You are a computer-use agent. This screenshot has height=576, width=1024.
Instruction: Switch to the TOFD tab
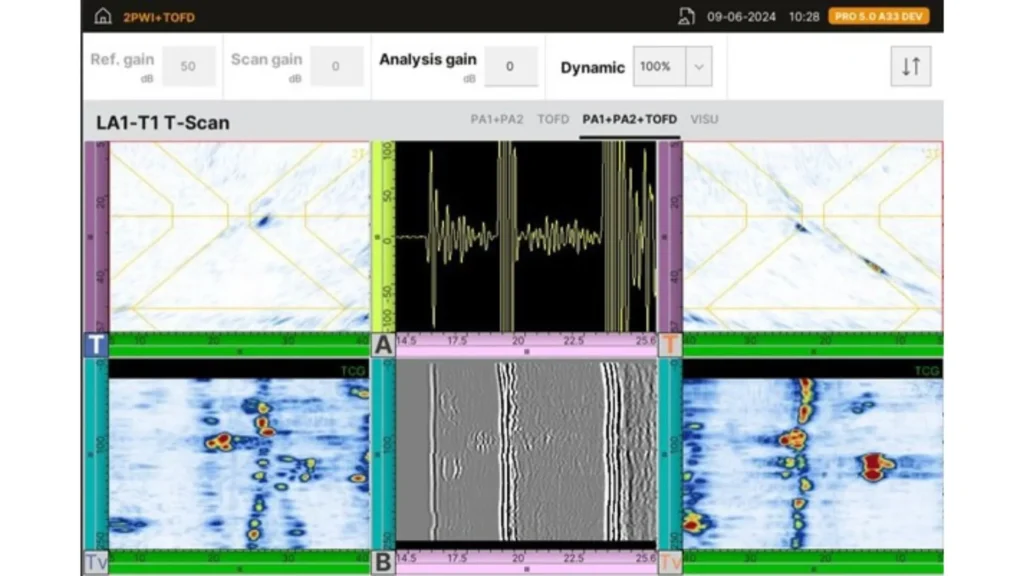[x=553, y=120]
